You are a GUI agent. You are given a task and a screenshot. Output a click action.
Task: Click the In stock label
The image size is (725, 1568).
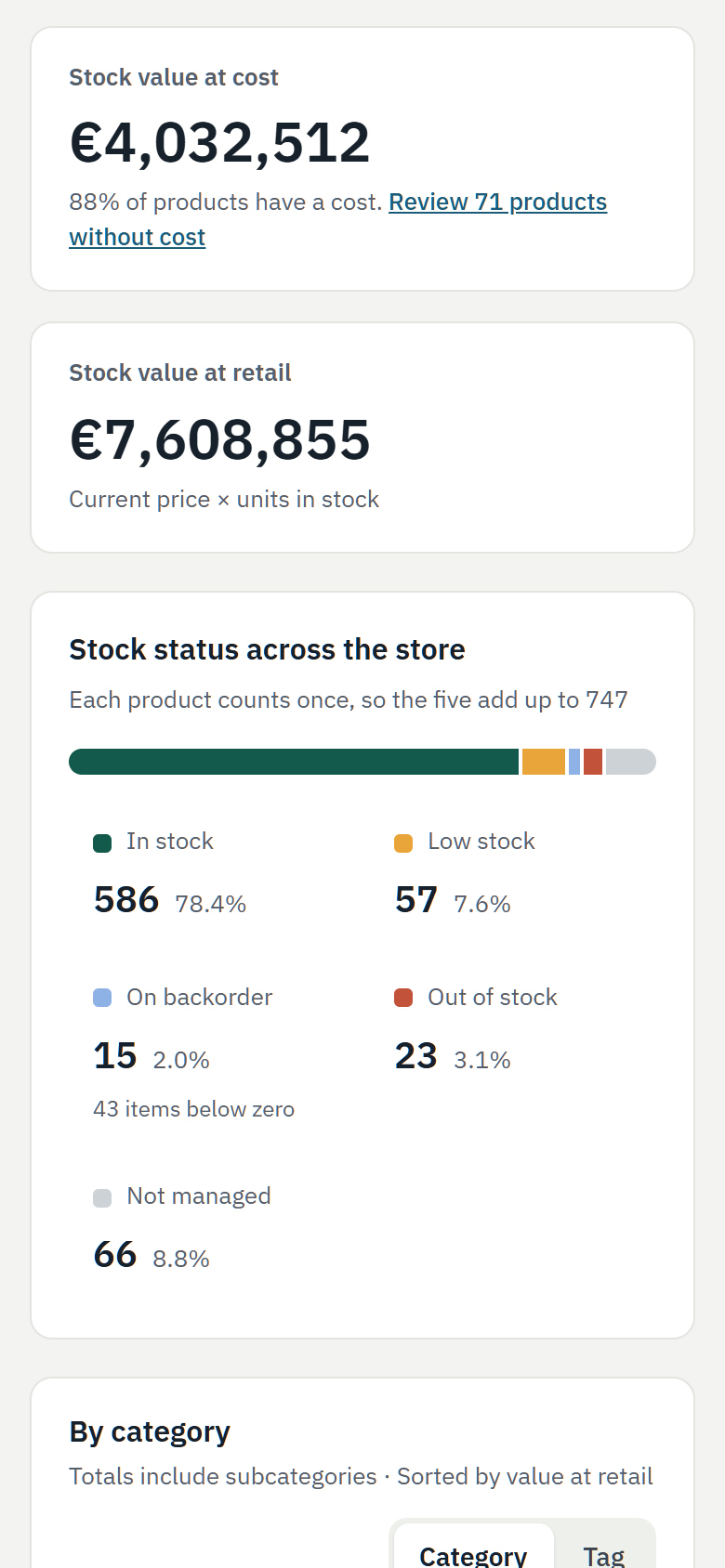[170, 842]
